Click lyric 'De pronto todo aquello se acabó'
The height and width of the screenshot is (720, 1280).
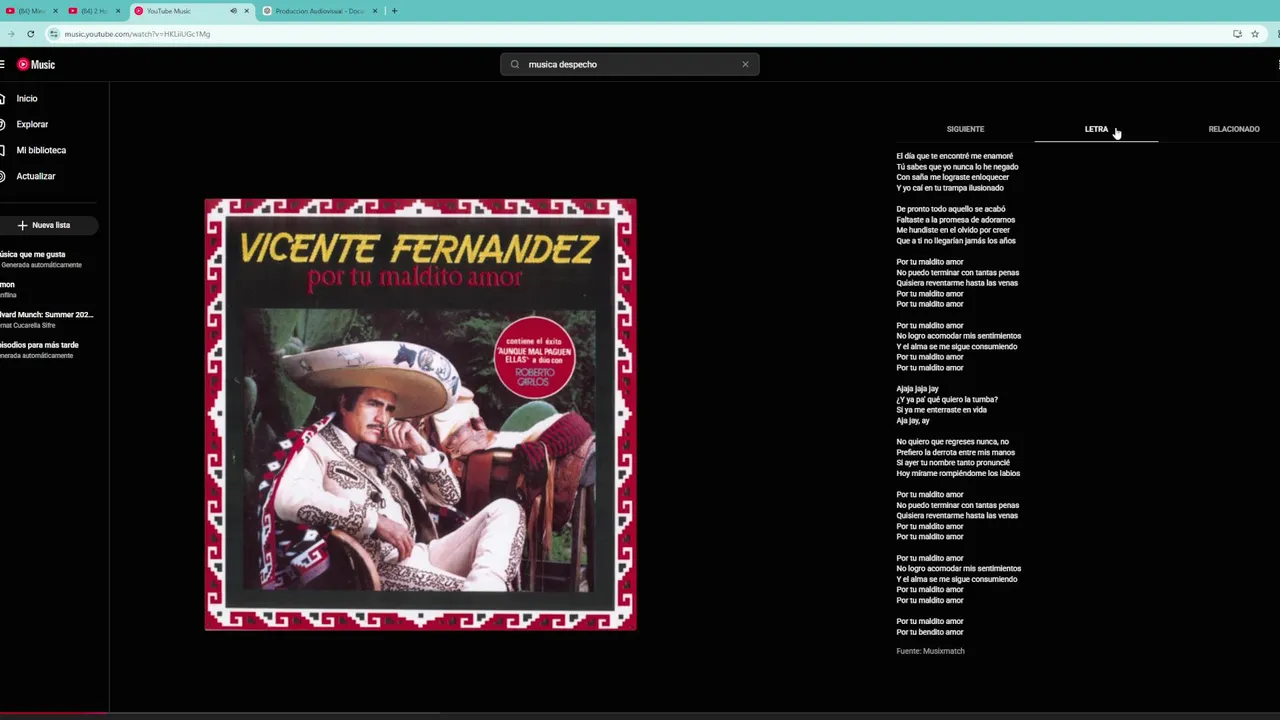click(950, 209)
